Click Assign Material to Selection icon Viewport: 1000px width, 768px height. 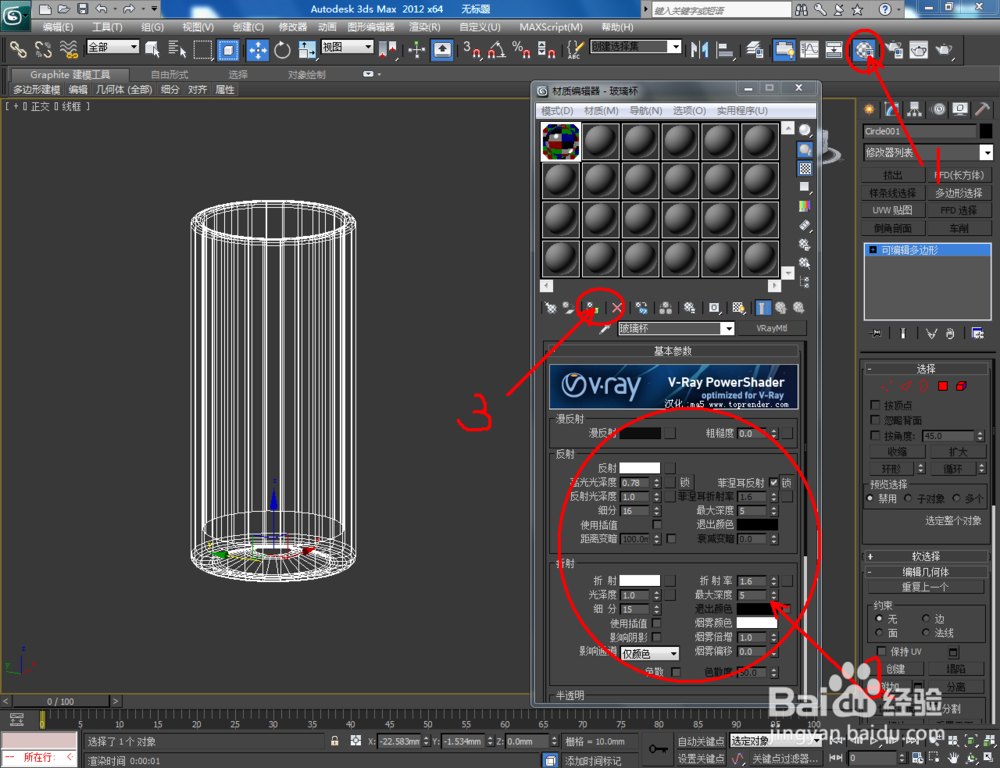tap(591, 308)
